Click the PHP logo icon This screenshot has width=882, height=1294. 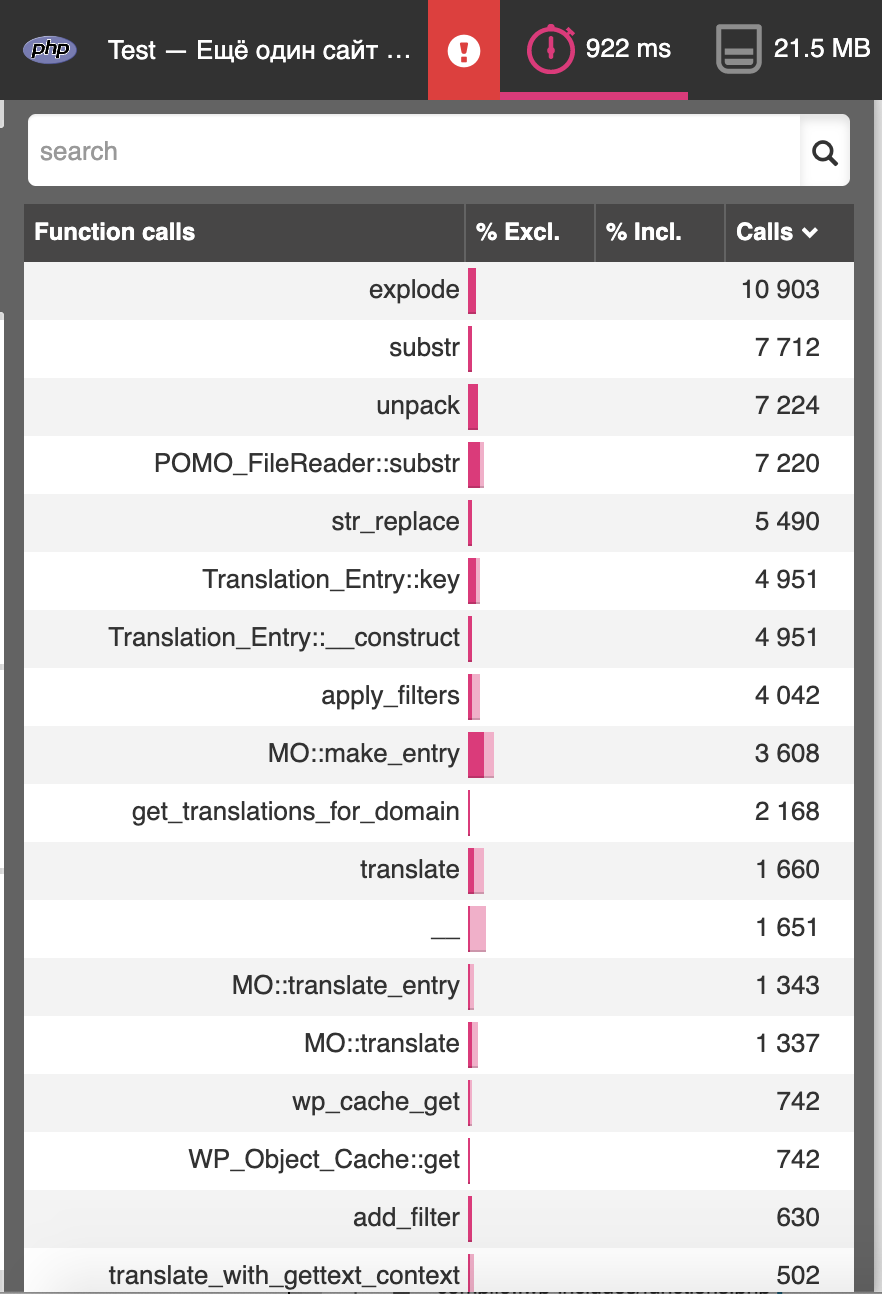tap(50, 49)
